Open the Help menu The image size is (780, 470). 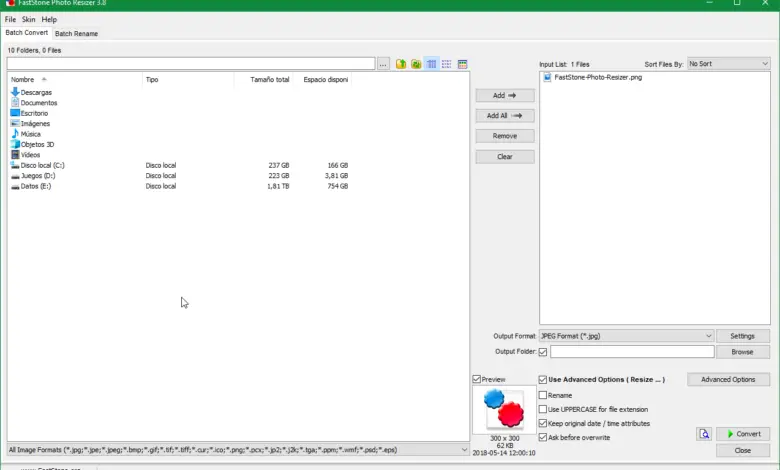point(49,19)
